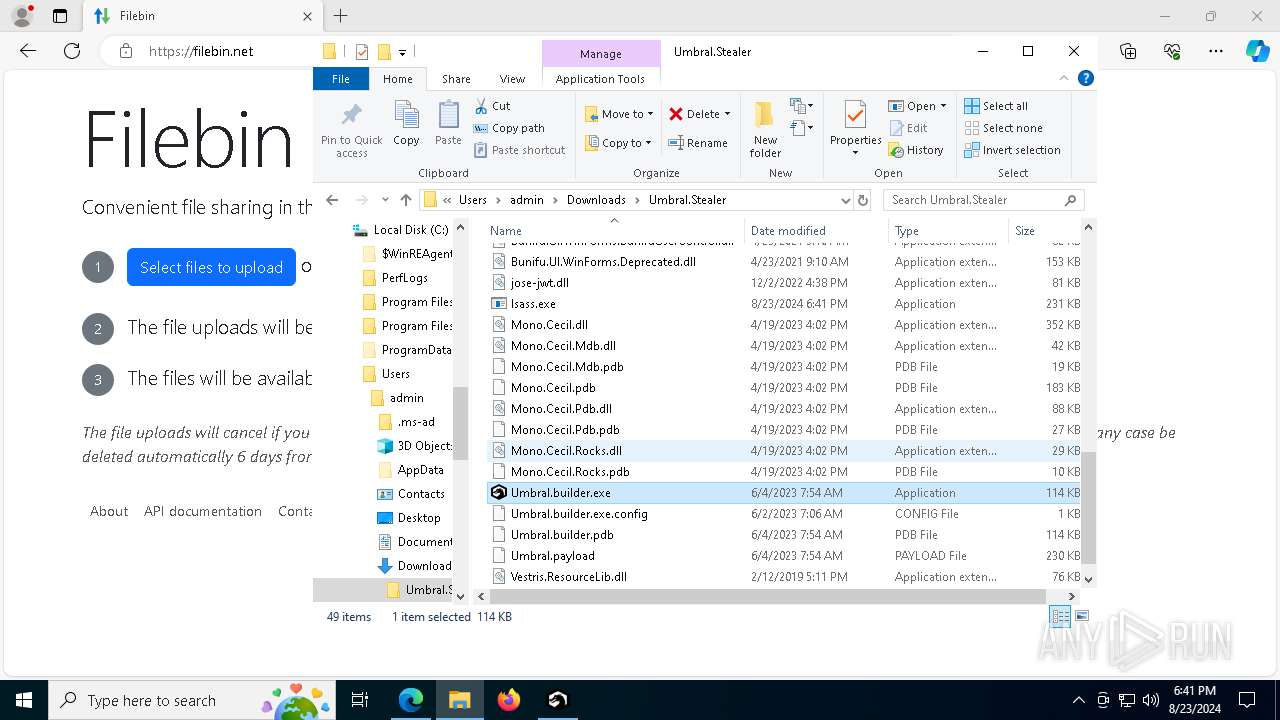Switch to the View ribbon tab
Viewport: 1280px width, 720px height.
[x=512, y=79]
